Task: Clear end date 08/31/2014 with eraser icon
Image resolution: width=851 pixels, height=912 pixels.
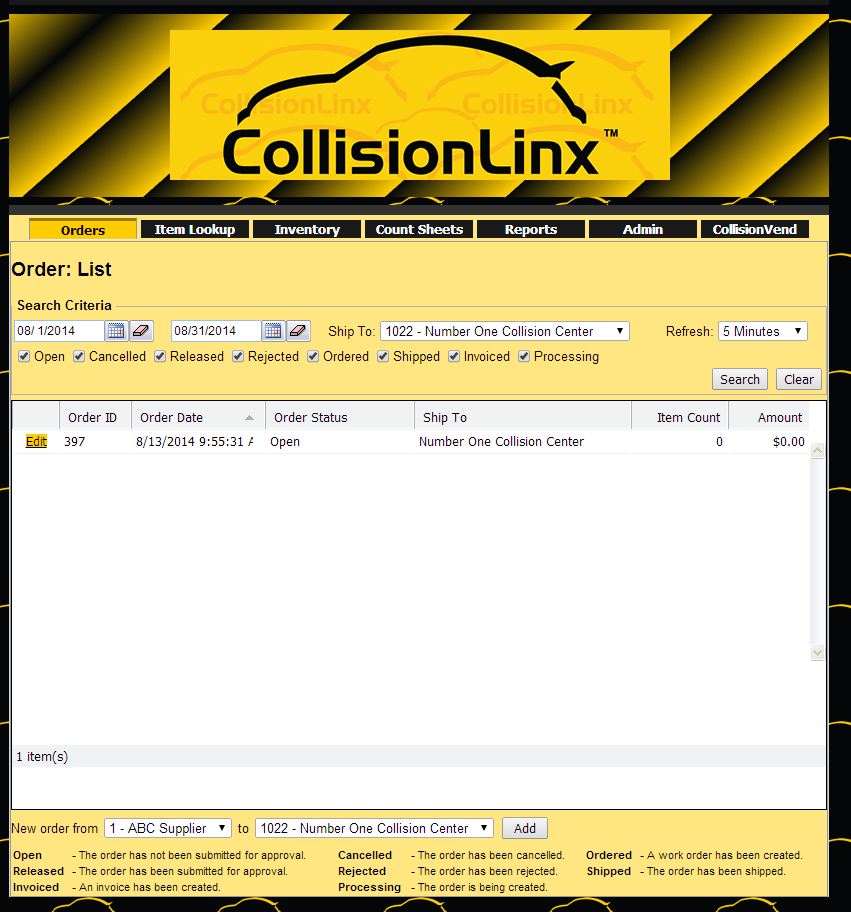Action: pyautogui.click(x=298, y=331)
